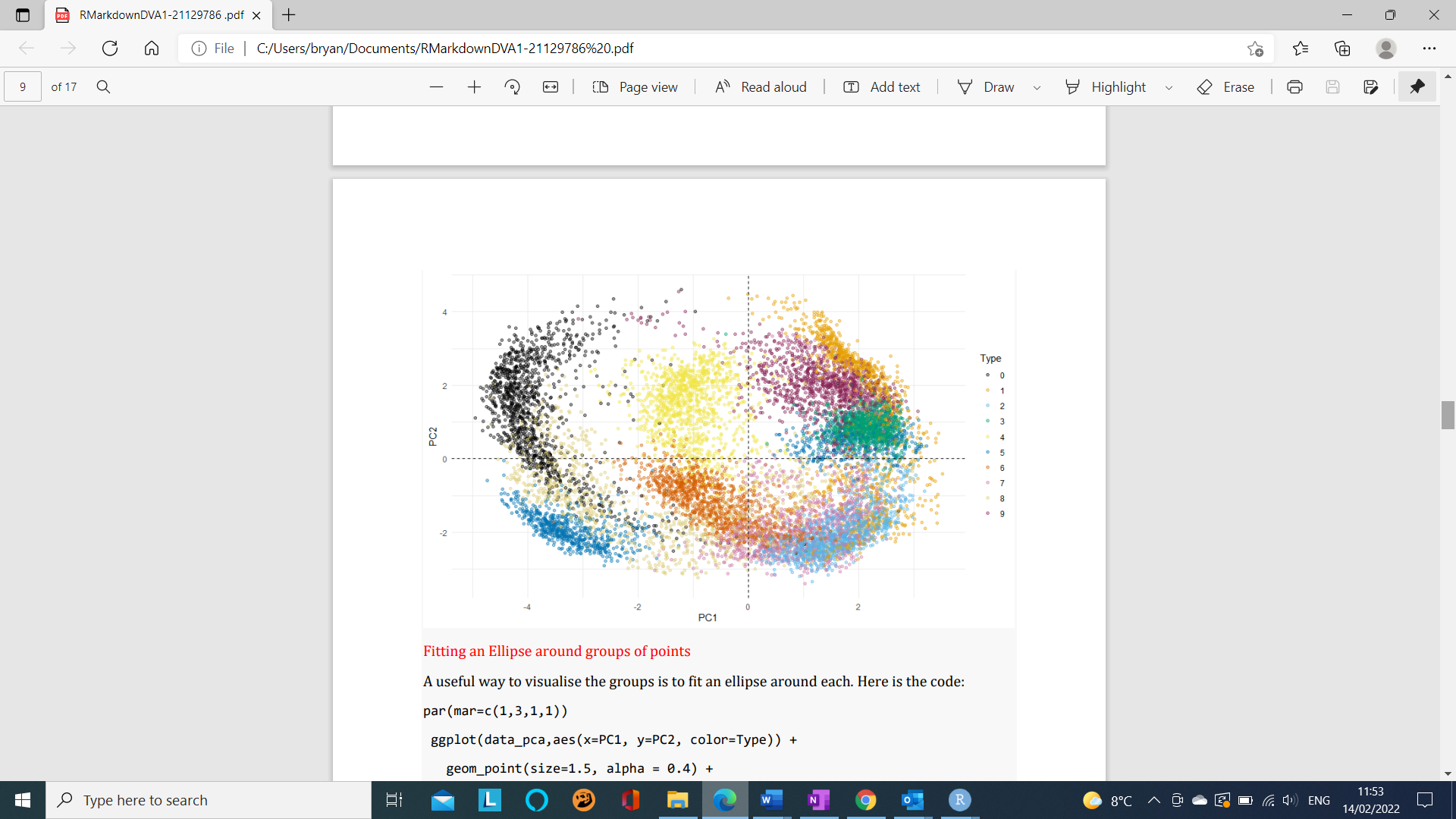Open a new browser tab

pyautogui.click(x=288, y=15)
